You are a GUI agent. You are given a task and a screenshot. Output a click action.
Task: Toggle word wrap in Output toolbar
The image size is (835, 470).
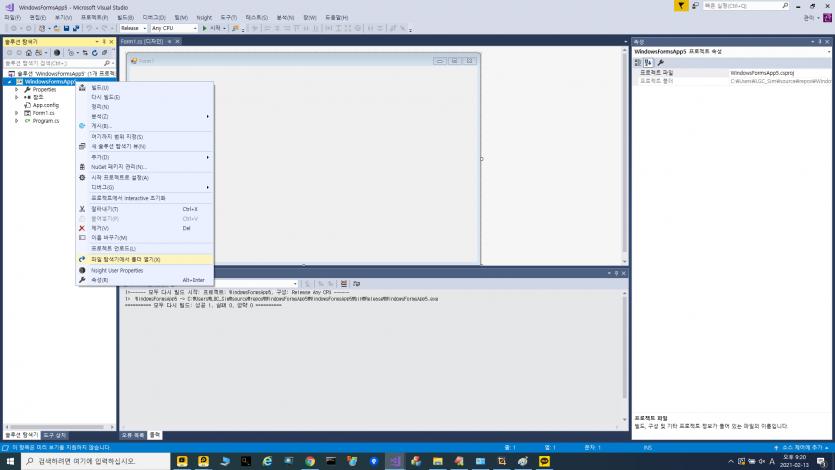(x=356, y=284)
